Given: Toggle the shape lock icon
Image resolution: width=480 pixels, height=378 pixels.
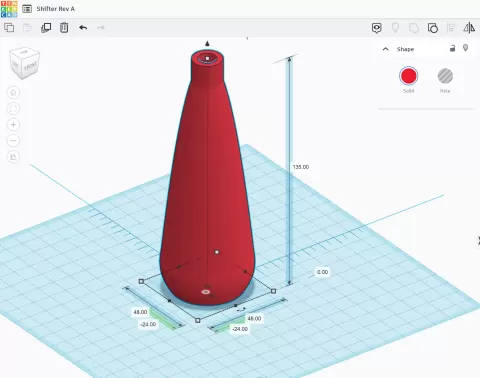Looking at the screenshot, I should [x=452, y=48].
